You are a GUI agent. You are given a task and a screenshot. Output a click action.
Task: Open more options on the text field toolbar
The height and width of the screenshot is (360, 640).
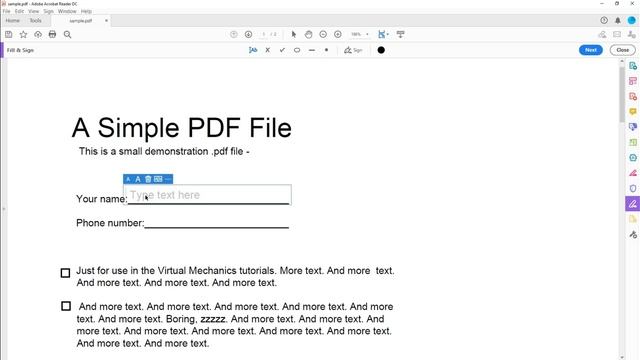(x=167, y=179)
